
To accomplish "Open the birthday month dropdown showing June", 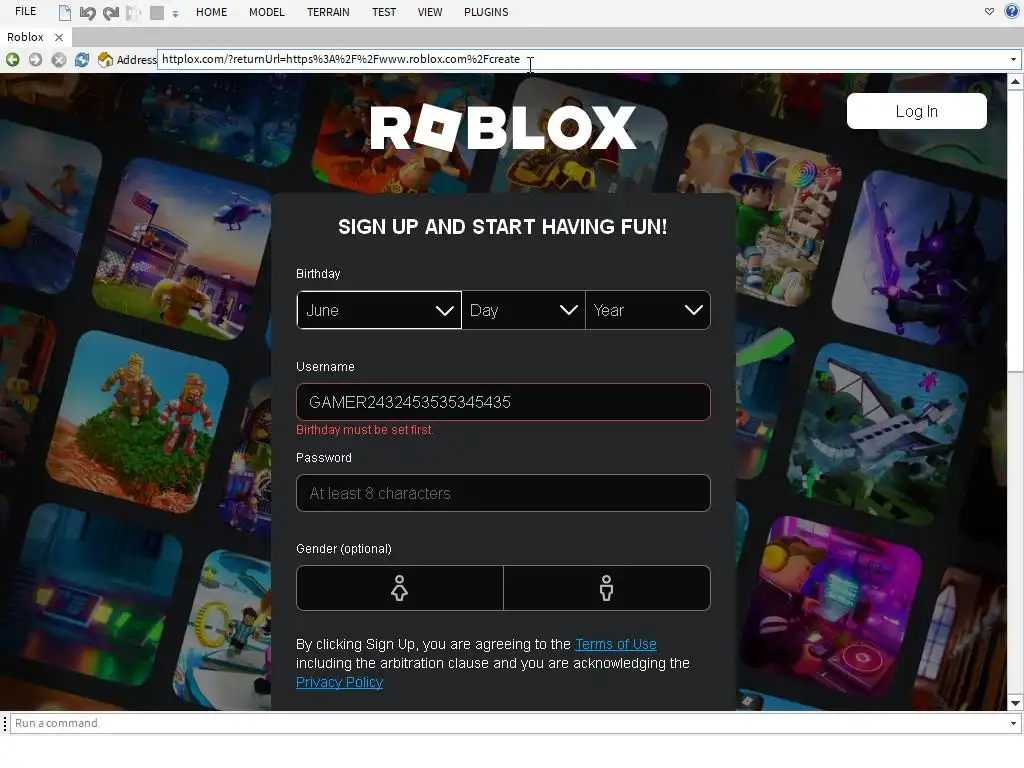I will point(379,310).
